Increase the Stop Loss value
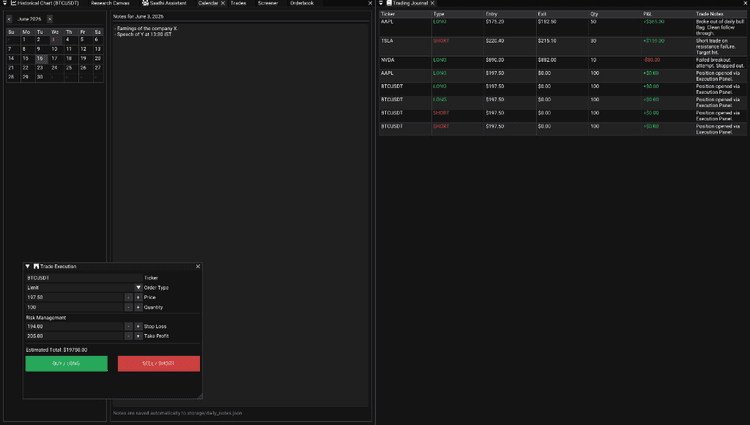The height and width of the screenshot is (425, 750). pyautogui.click(x=138, y=327)
